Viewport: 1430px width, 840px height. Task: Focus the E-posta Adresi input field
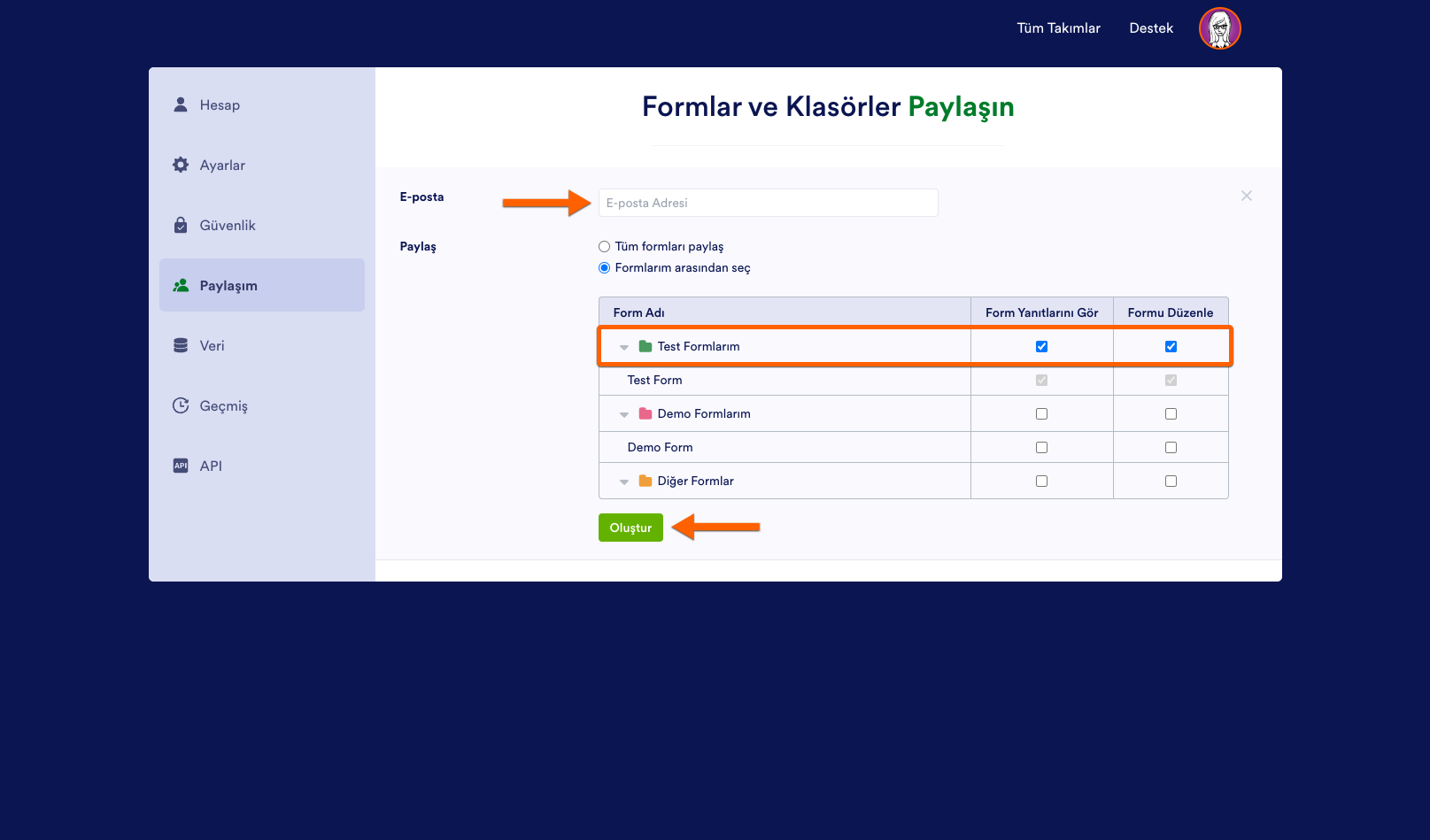coord(769,203)
